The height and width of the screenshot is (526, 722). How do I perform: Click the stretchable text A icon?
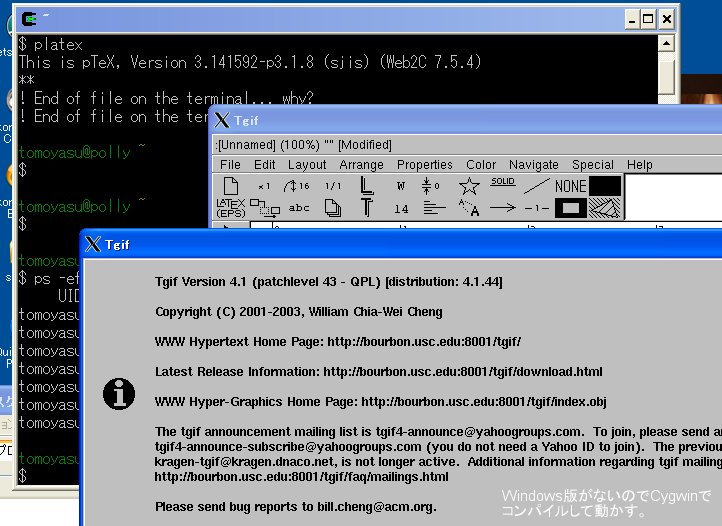coord(469,208)
